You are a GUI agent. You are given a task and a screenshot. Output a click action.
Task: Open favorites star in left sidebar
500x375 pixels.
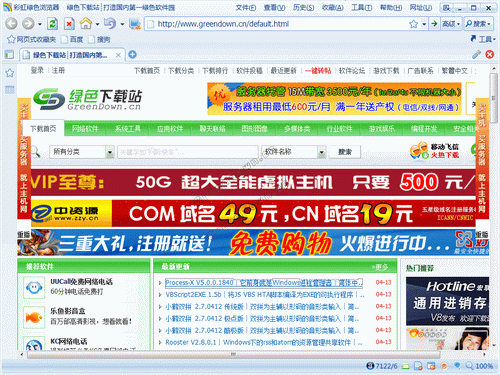coord(9,73)
